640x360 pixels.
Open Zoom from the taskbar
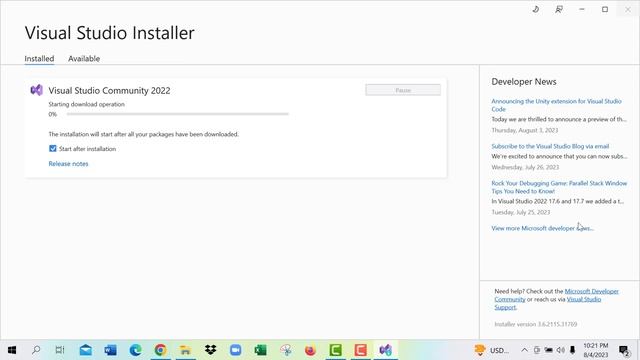click(236, 350)
